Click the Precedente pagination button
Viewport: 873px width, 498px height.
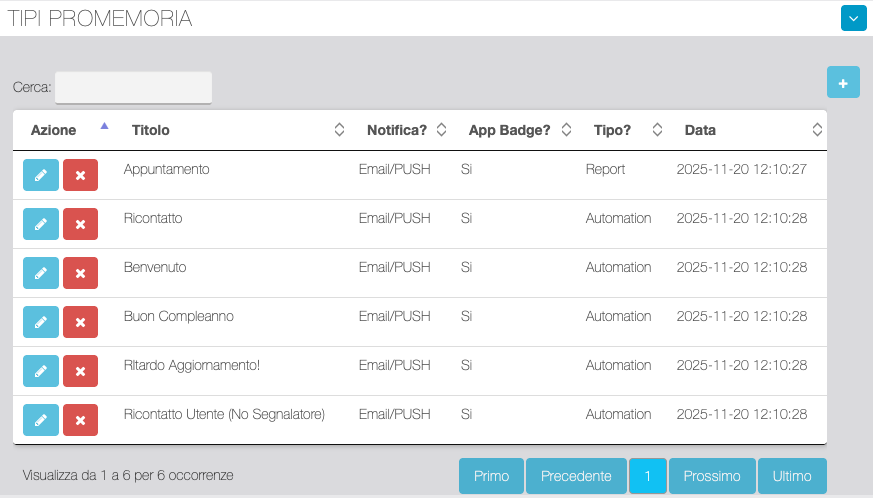click(576, 476)
